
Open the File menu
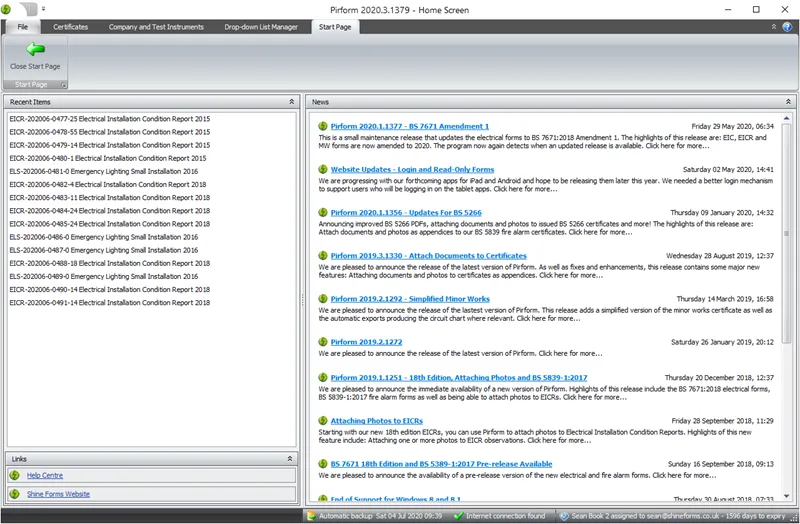[x=22, y=27]
